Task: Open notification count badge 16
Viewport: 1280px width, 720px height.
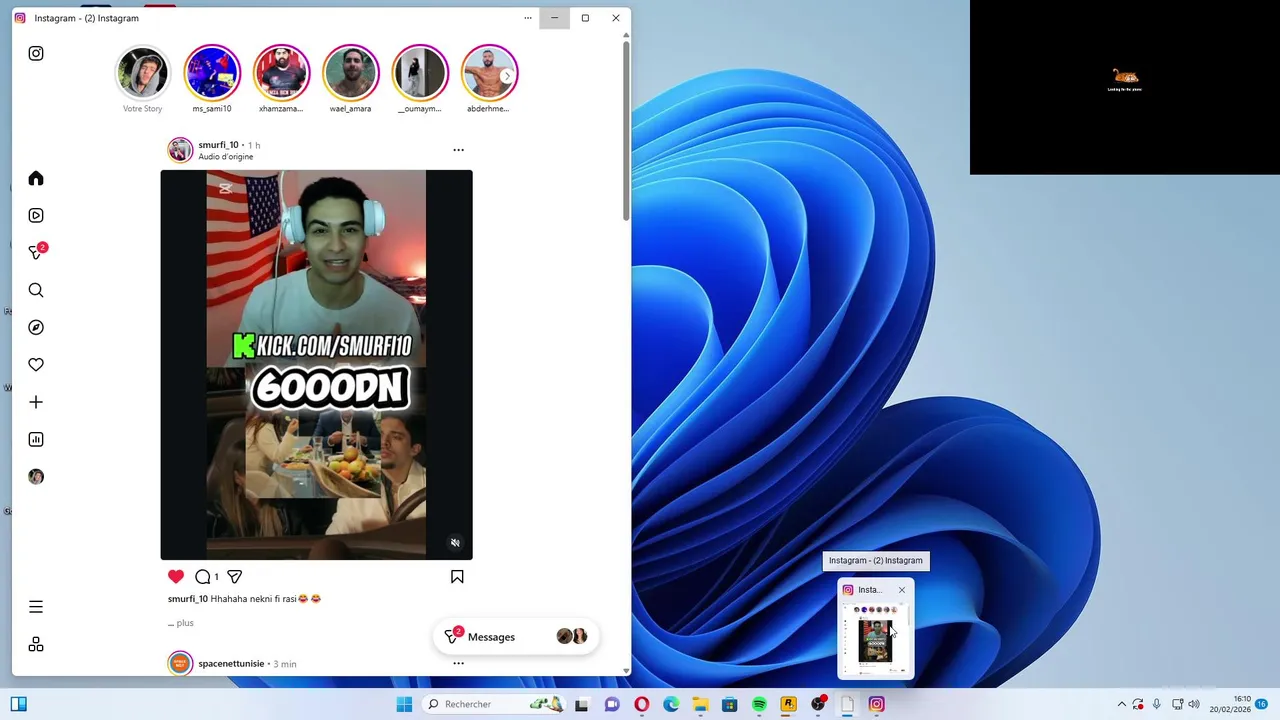Action: (x=1262, y=704)
